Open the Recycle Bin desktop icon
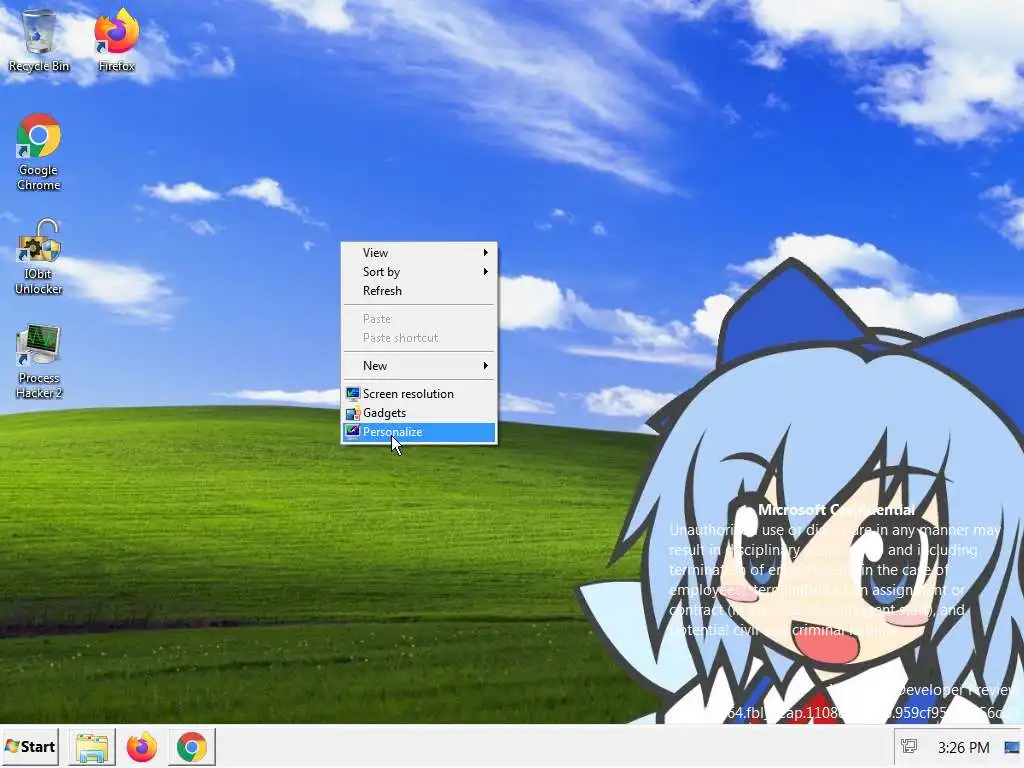This screenshot has height=768, width=1024. (39, 39)
